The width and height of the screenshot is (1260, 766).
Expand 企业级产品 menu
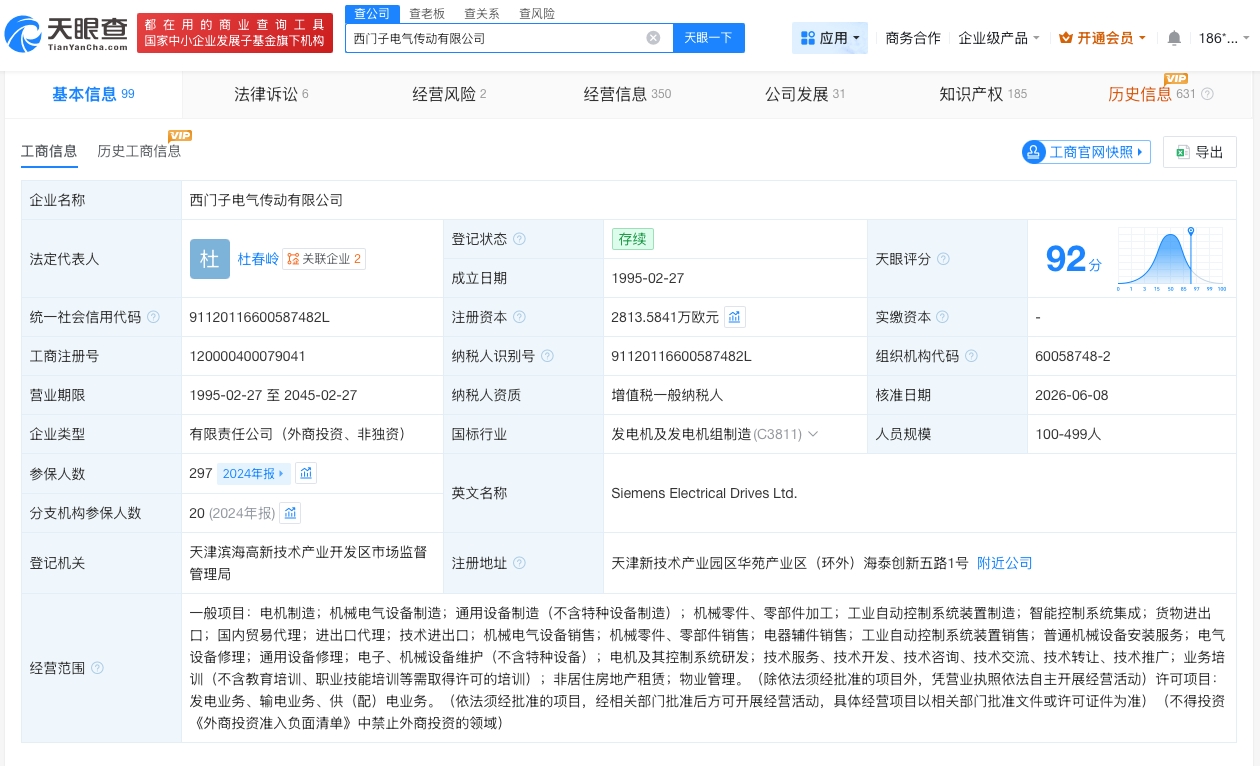pyautogui.click(x=999, y=38)
